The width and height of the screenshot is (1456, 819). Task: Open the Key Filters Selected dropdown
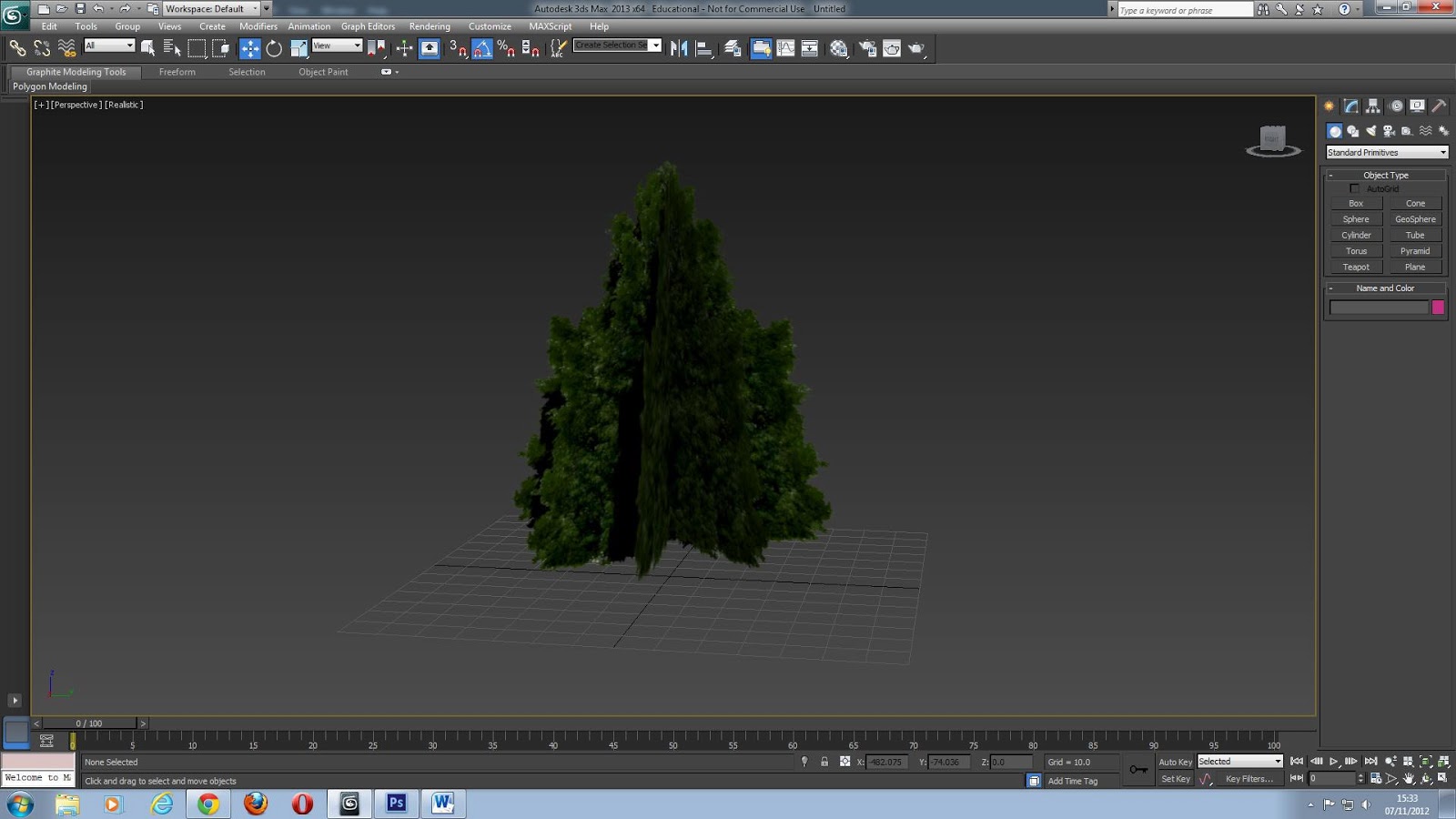click(x=1239, y=762)
